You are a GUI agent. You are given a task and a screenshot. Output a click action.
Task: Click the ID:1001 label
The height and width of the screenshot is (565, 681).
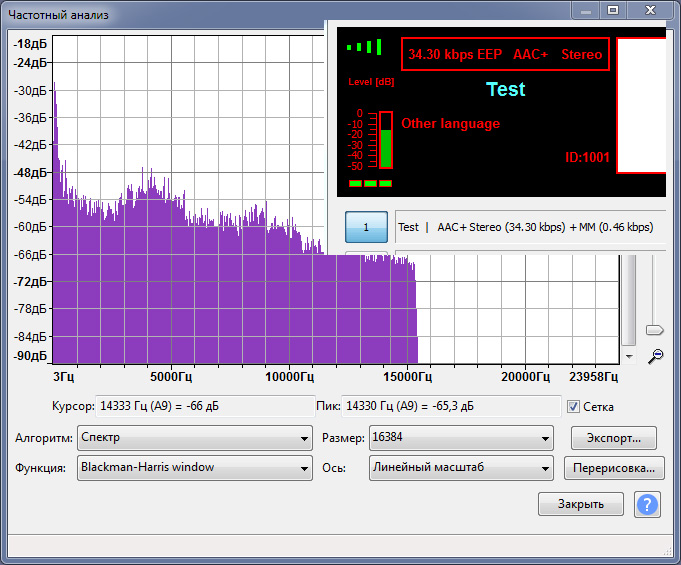(x=587, y=157)
